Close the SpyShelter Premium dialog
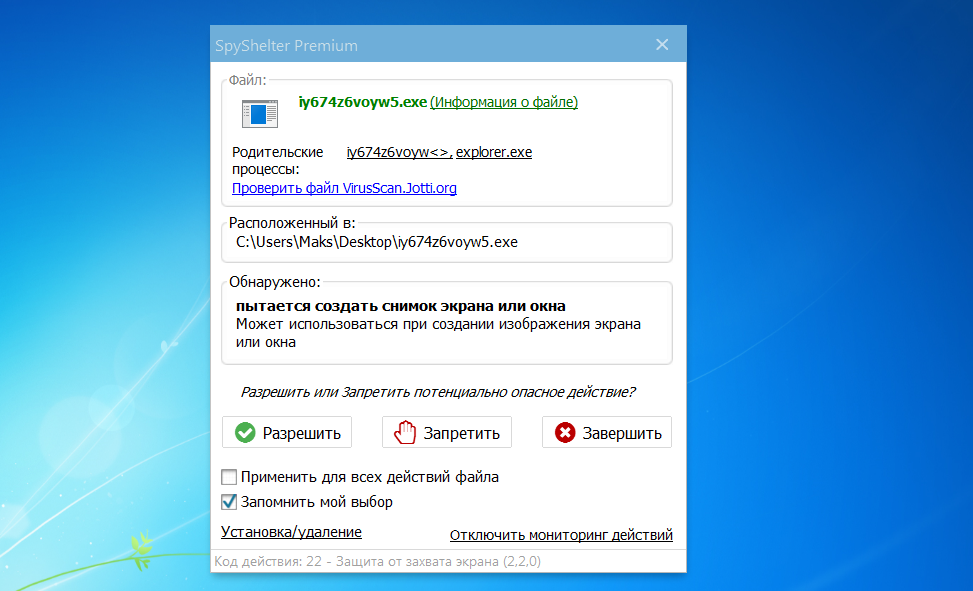 click(x=662, y=45)
